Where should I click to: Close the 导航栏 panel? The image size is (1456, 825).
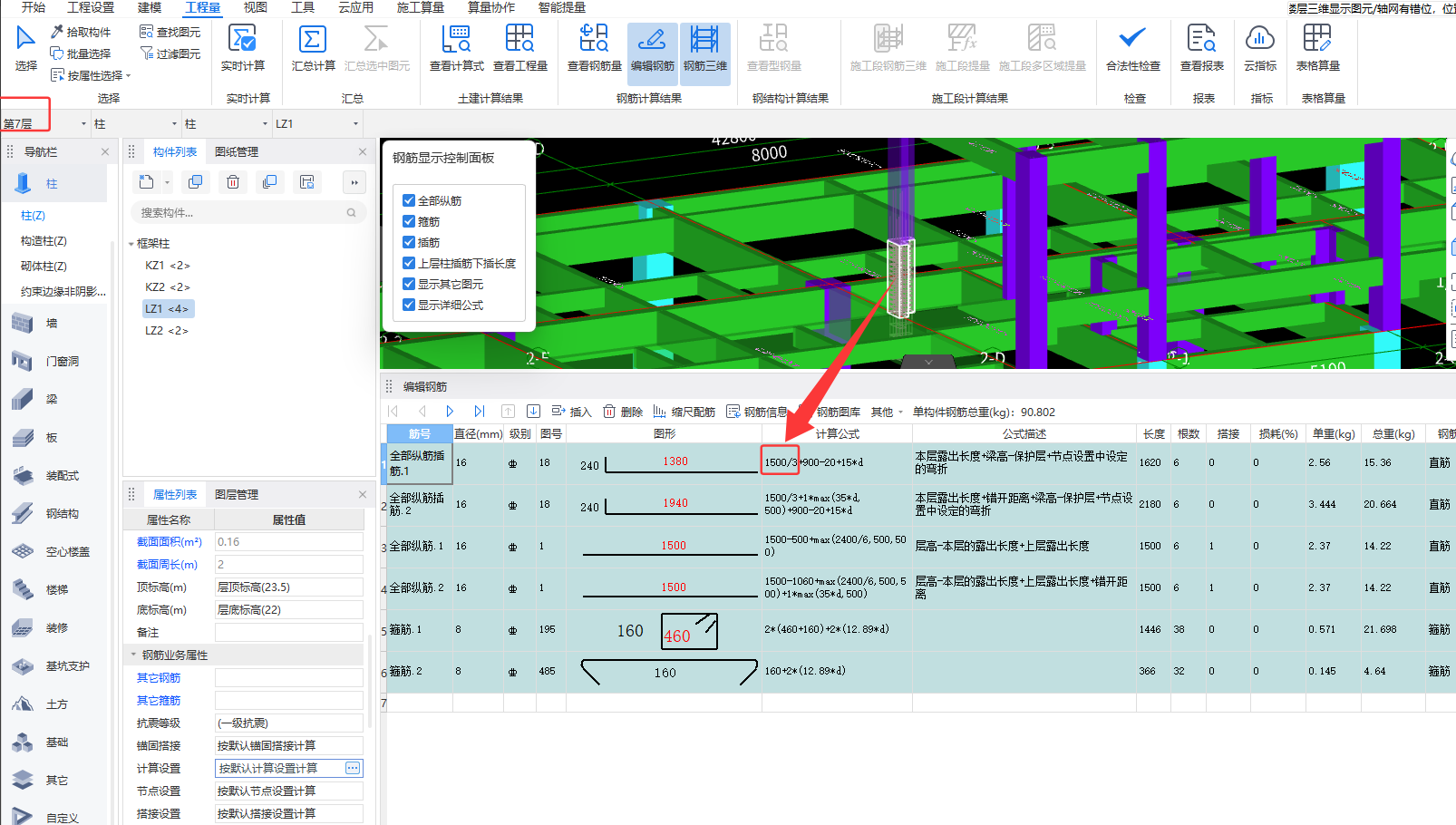[x=105, y=151]
